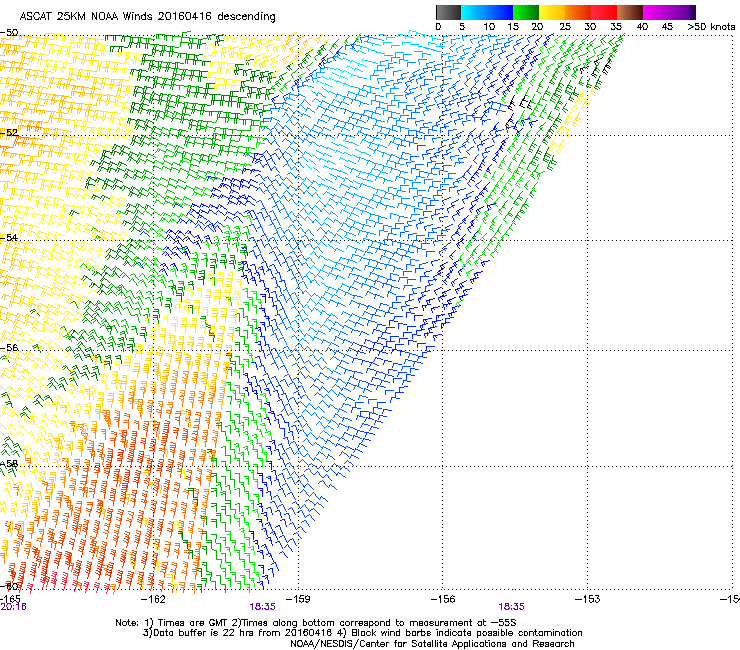
Task: Click the legend label 10
Action: tap(489, 26)
